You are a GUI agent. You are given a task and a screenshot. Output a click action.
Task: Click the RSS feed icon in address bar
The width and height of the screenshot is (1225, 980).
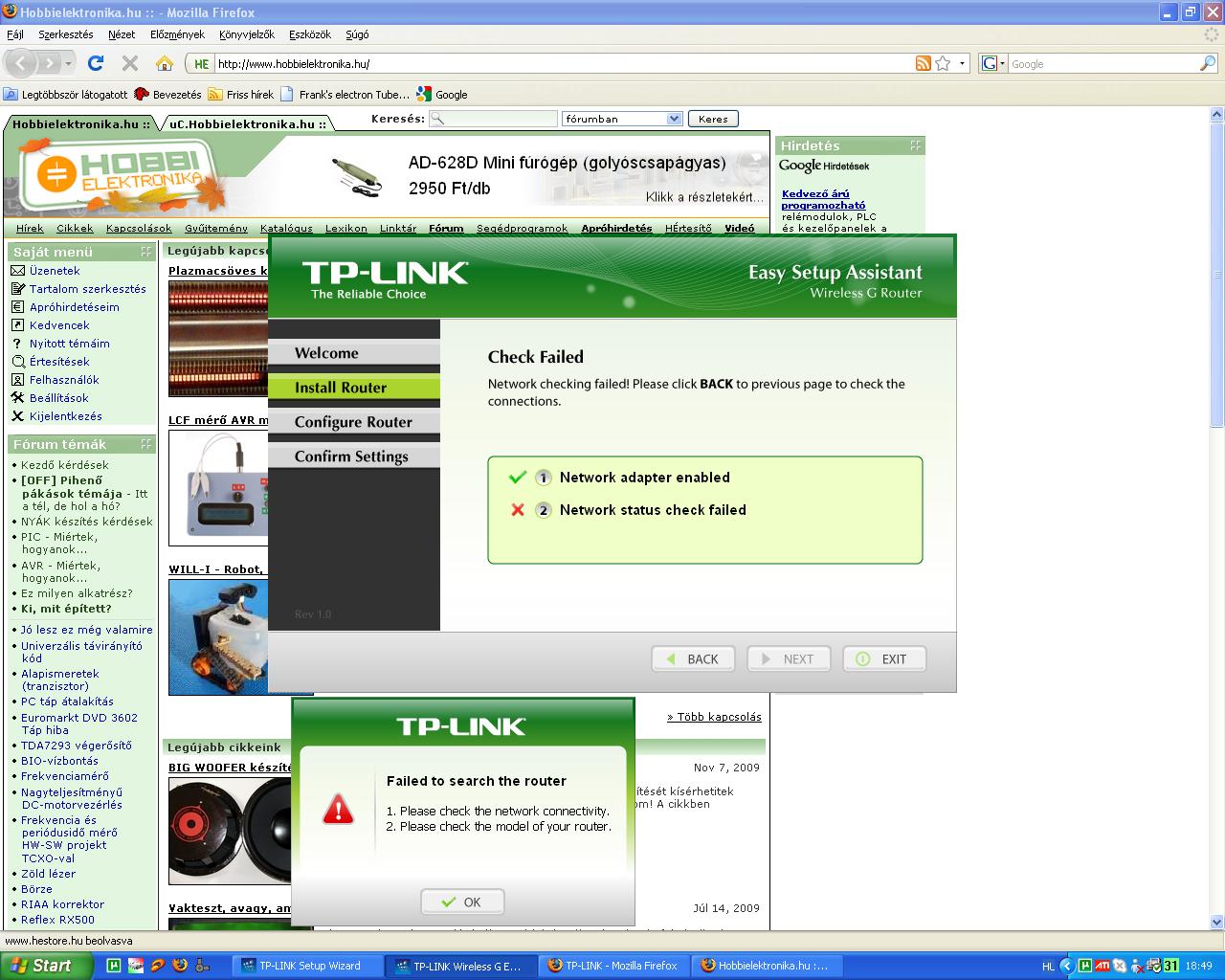(924, 63)
